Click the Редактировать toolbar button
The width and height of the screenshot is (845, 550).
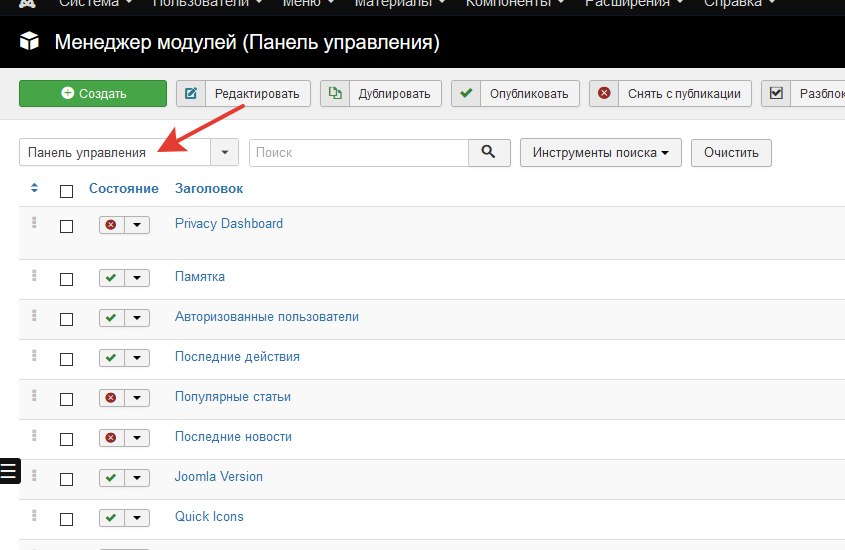244,94
